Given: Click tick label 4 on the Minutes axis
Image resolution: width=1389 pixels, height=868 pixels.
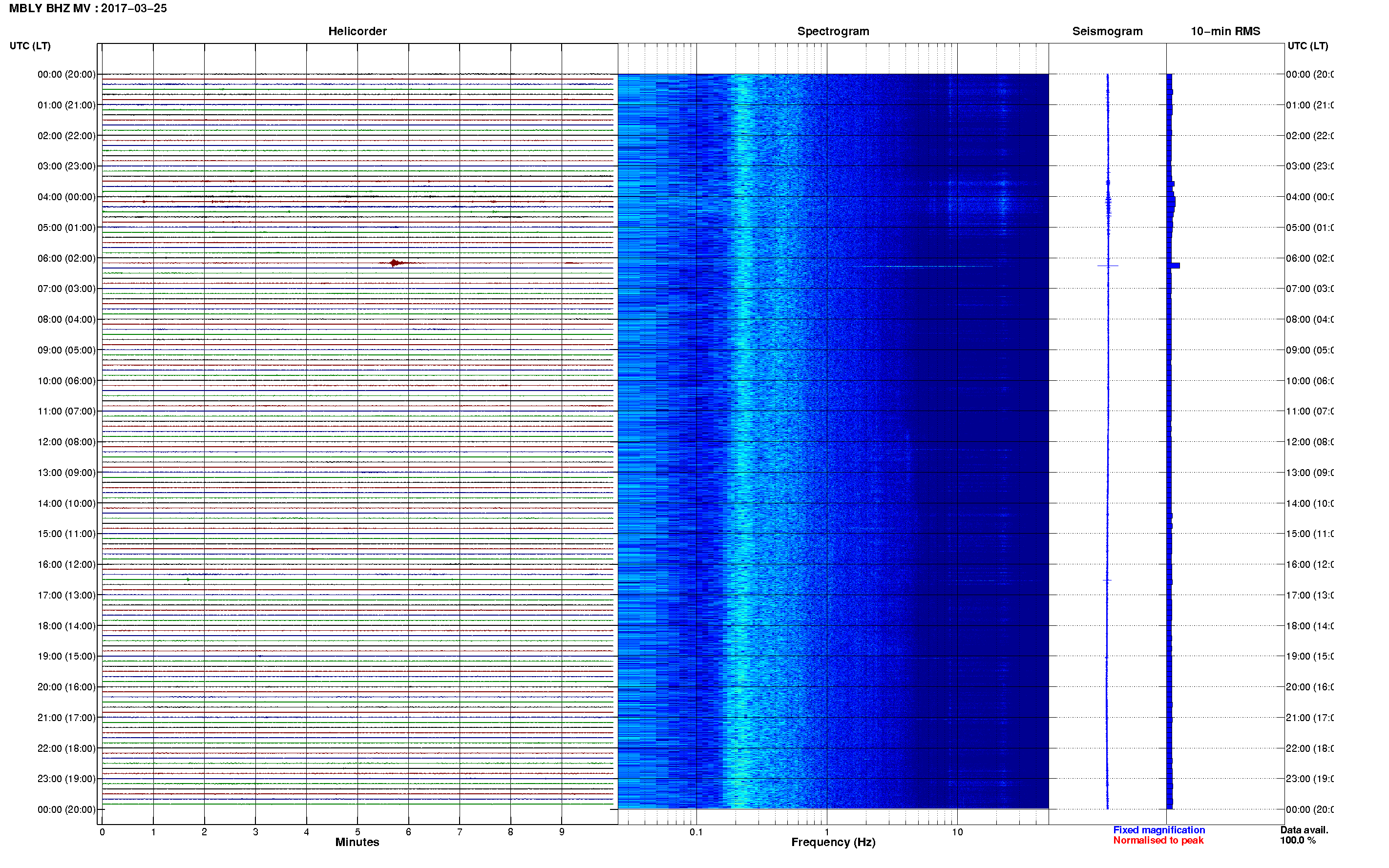Looking at the screenshot, I should [307, 832].
